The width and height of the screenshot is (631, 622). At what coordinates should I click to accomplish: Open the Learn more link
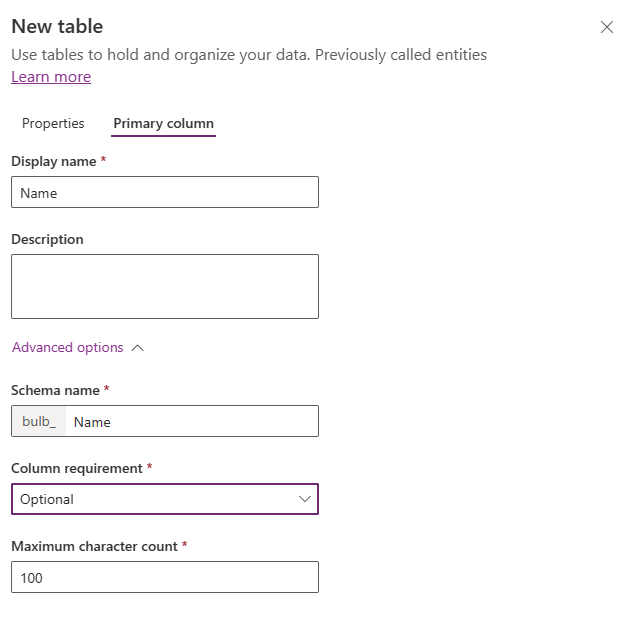[x=51, y=76]
